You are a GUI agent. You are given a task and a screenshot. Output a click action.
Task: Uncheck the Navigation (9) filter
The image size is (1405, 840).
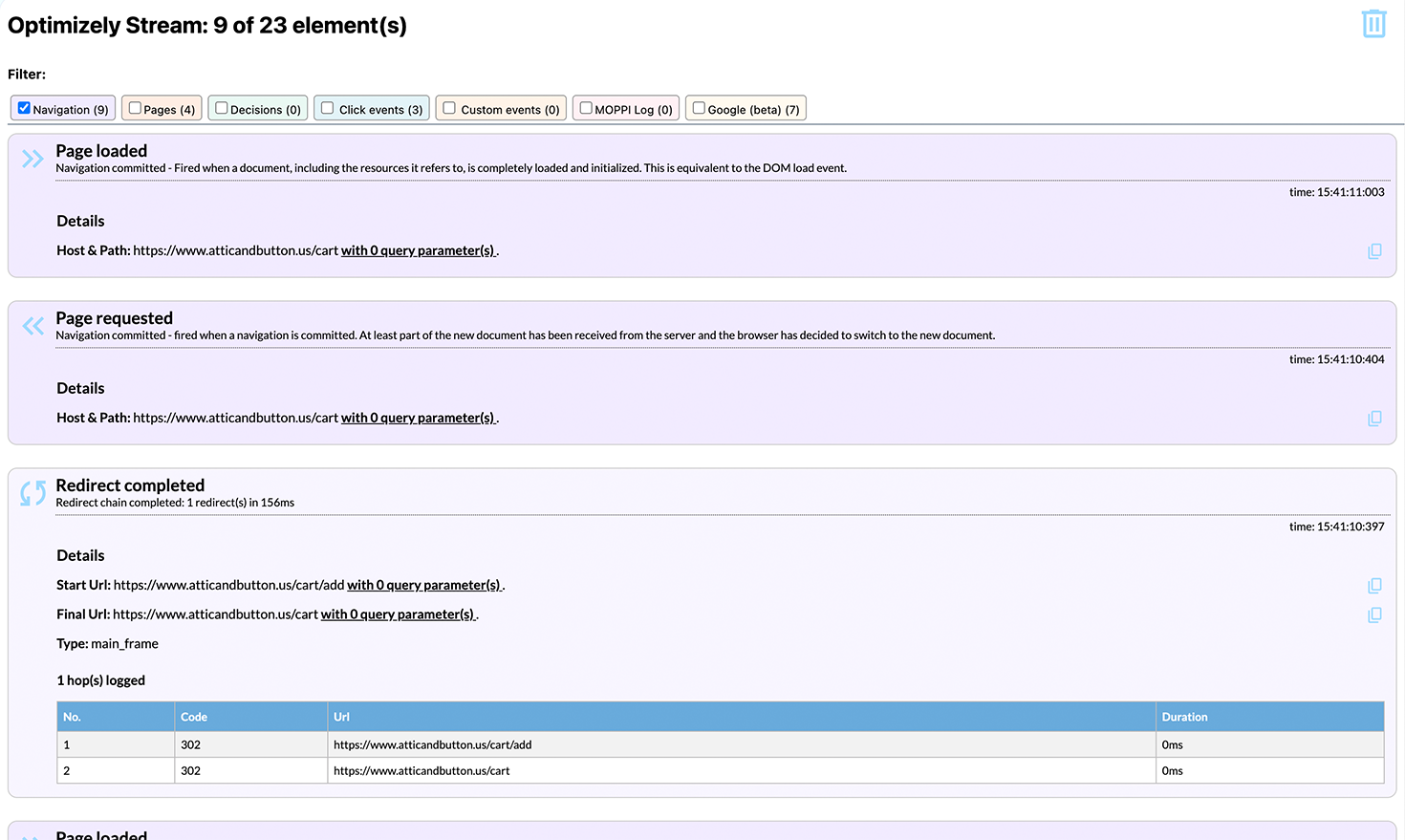(x=25, y=108)
